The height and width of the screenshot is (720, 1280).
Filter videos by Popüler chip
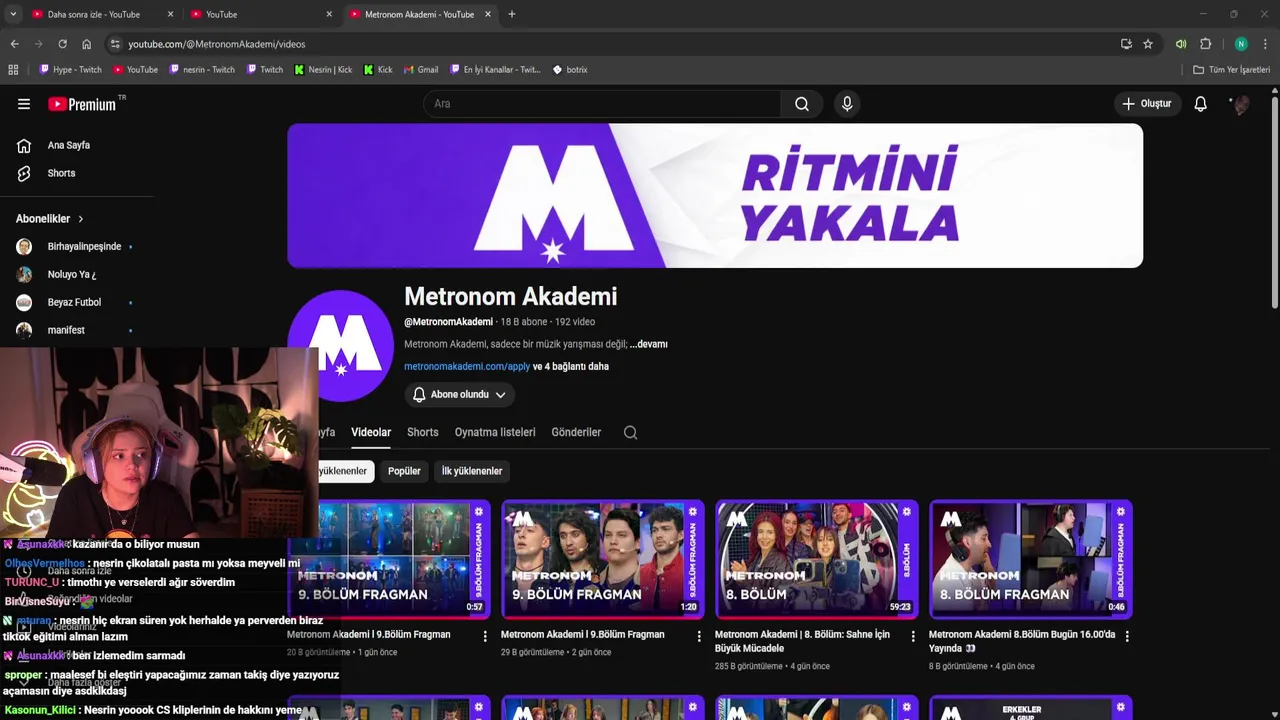[x=404, y=471]
